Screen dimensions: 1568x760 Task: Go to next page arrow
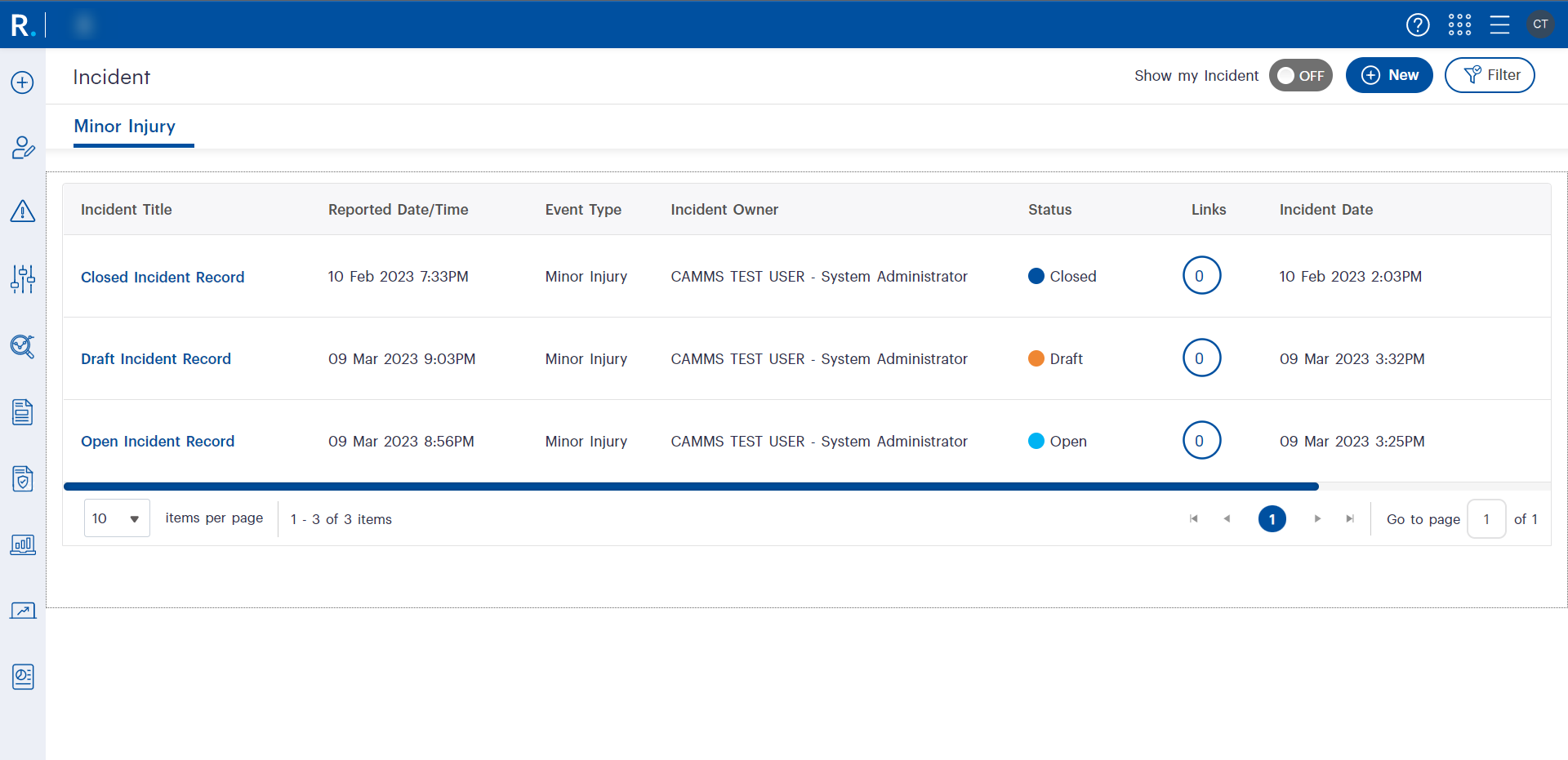(x=1317, y=519)
